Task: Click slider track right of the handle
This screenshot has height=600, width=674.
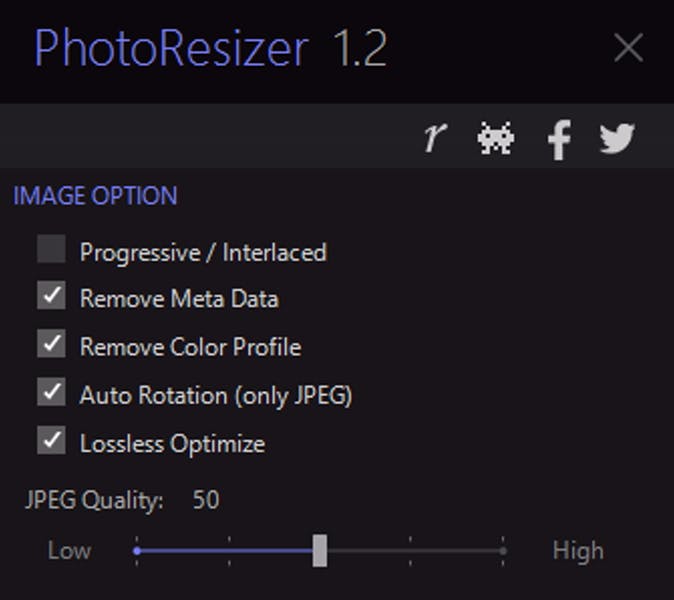Action: 420,550
